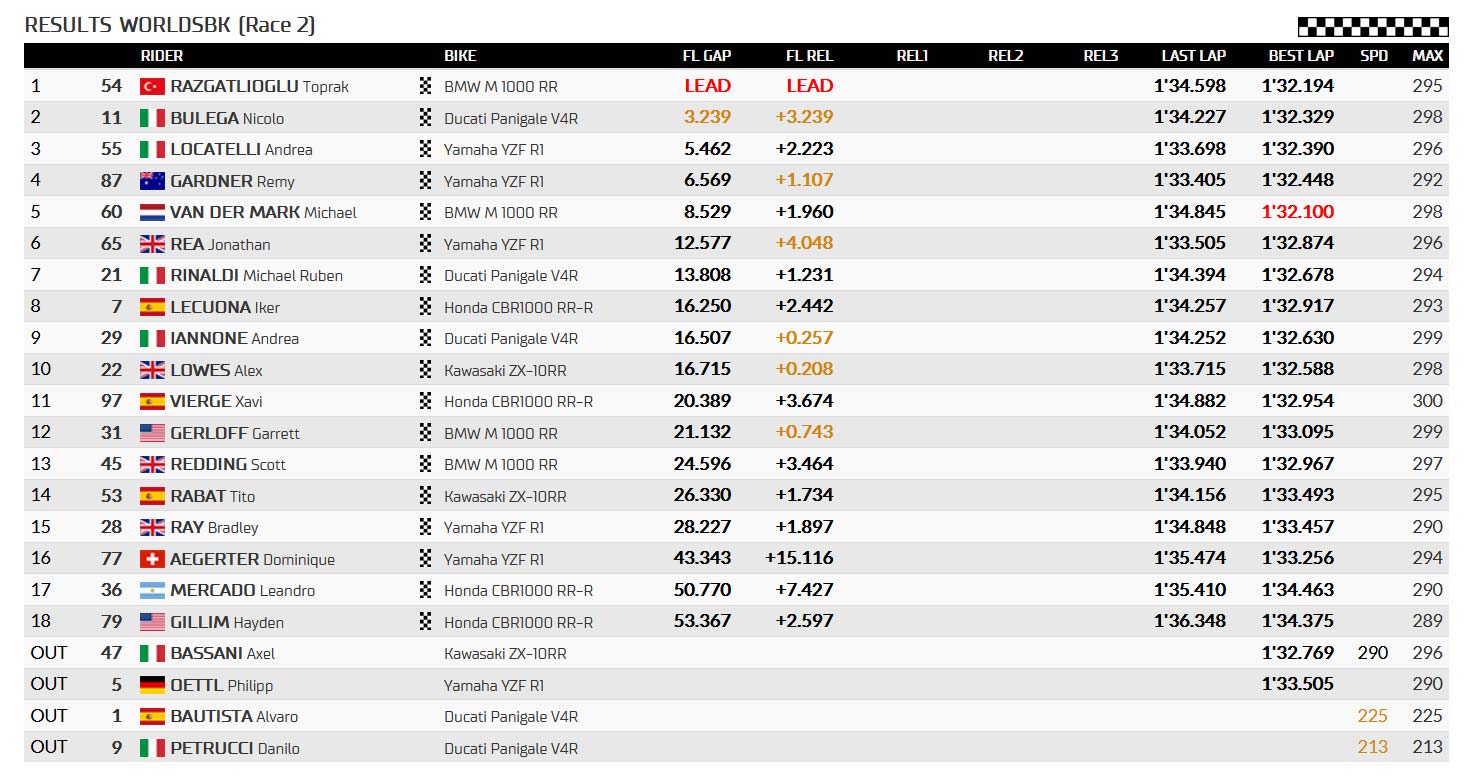Click the German flag next to Oettl
The image size is (1468, 777).
[x=152, y=685]
